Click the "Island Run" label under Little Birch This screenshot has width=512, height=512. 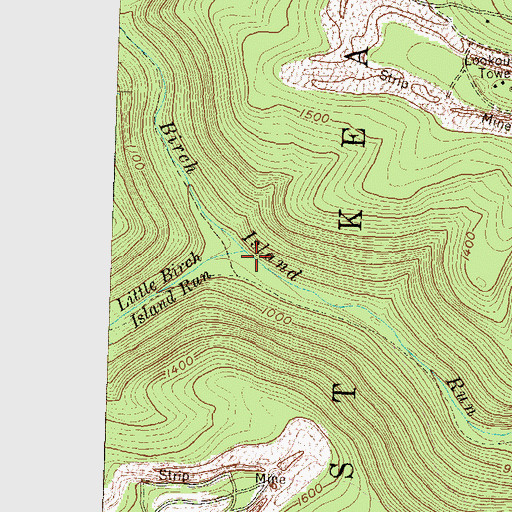171,299
